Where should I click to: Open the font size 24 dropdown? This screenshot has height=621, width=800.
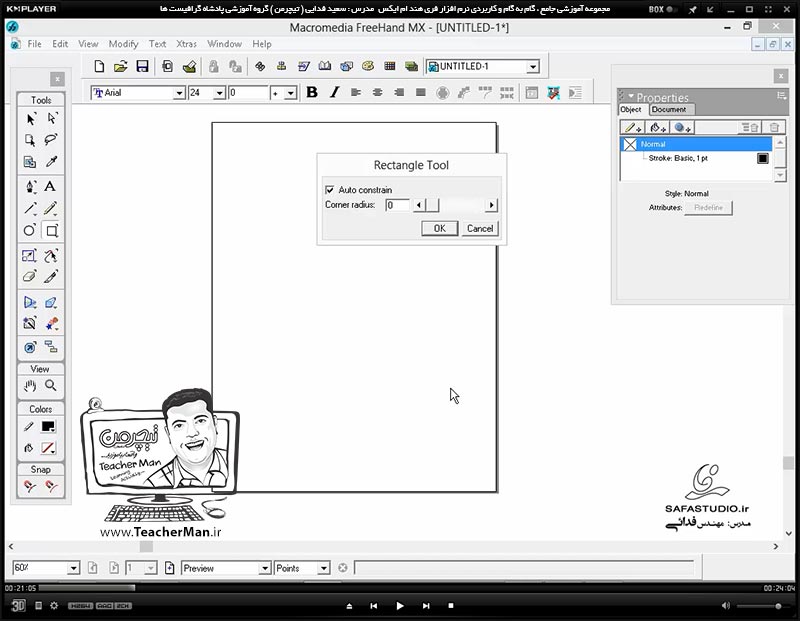[219, 93]
